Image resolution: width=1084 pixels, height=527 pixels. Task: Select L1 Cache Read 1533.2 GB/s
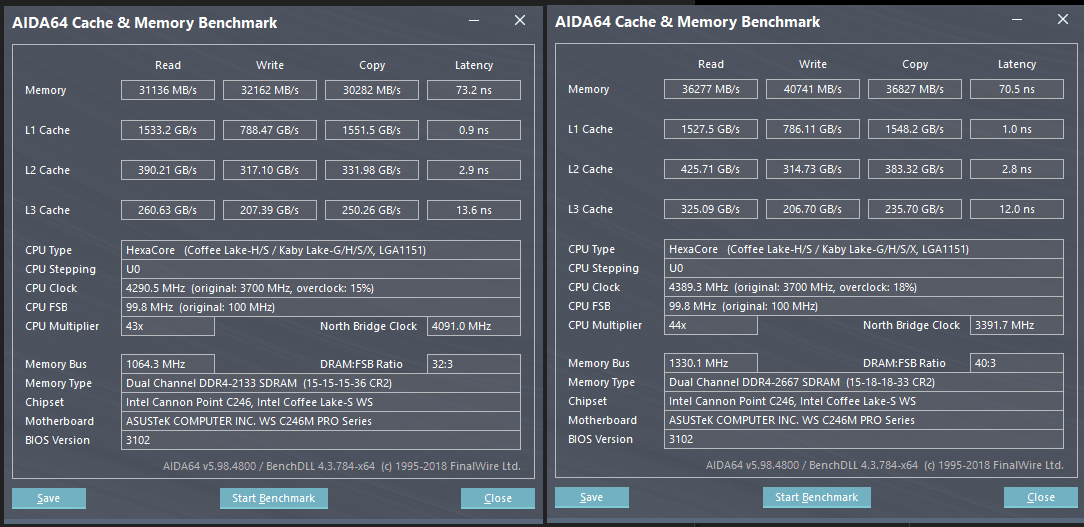pyautogui.click(x=168, y=130)
